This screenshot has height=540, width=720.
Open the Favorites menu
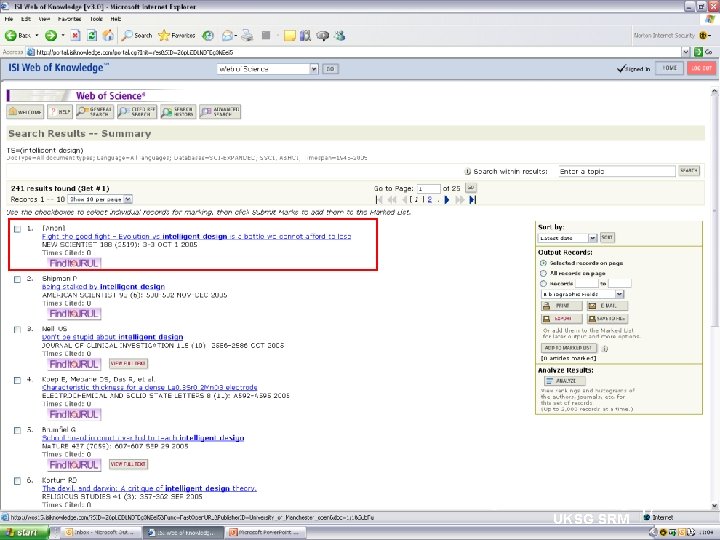(x=69, y=19)
